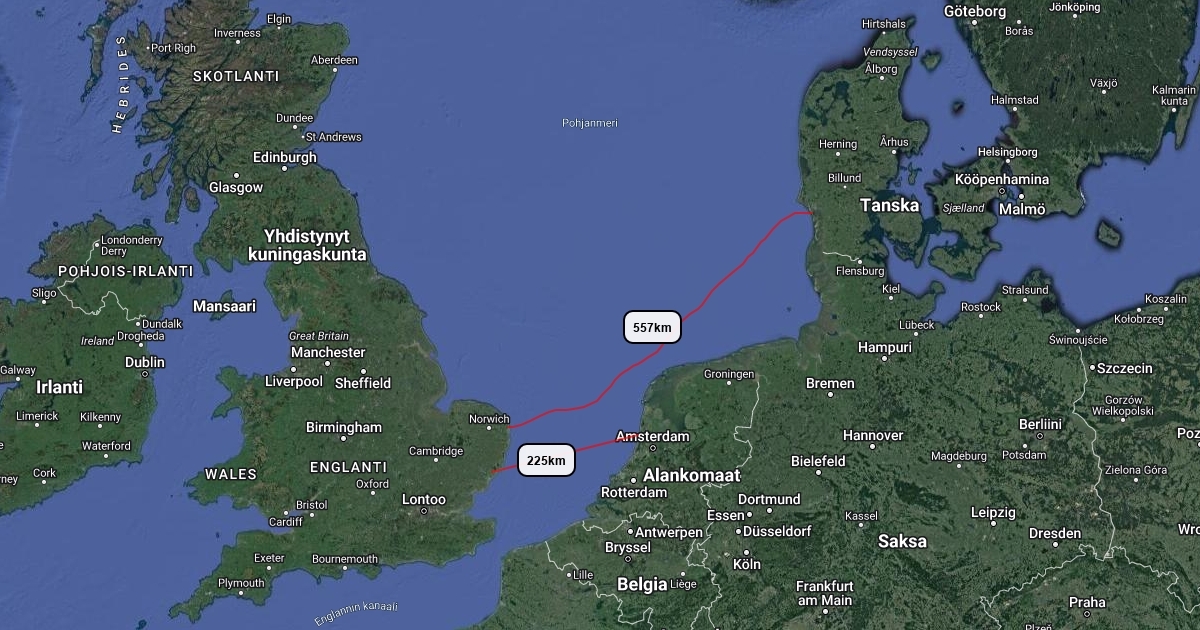Select the Belgia country label
Viewport: 1200px width, 630px height.
[x=641, y=584]
